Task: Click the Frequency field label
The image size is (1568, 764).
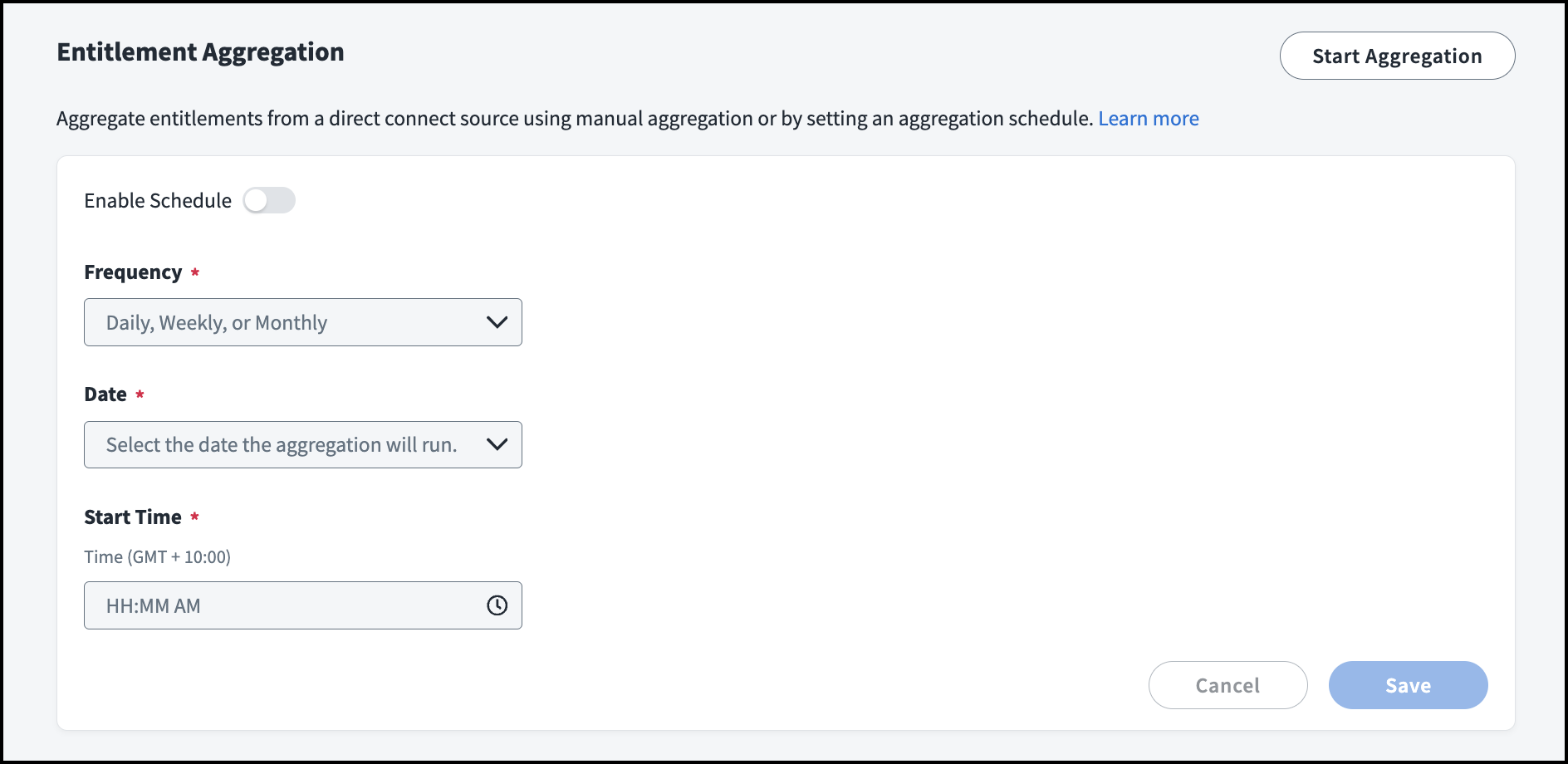Action: pos(133,272)
